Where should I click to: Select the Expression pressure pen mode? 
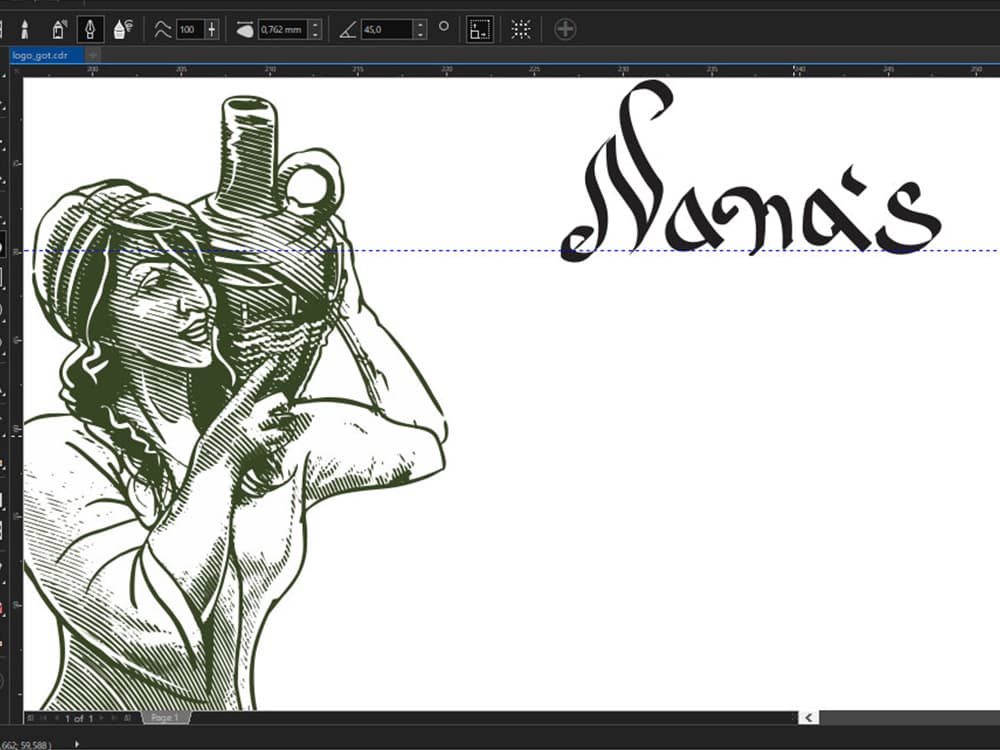[122, 29]
